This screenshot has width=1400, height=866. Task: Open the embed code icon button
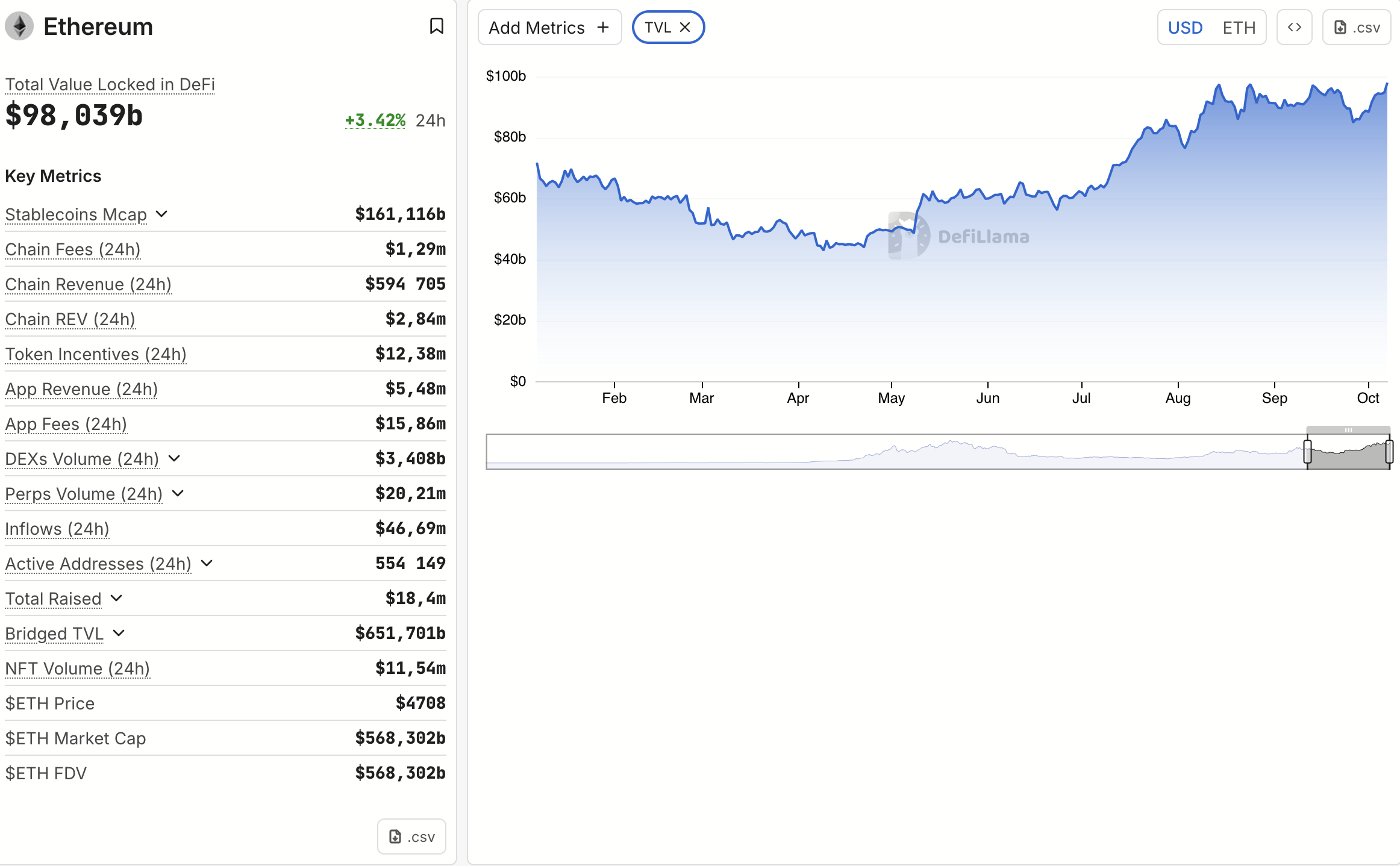(x=1294, y=27)
